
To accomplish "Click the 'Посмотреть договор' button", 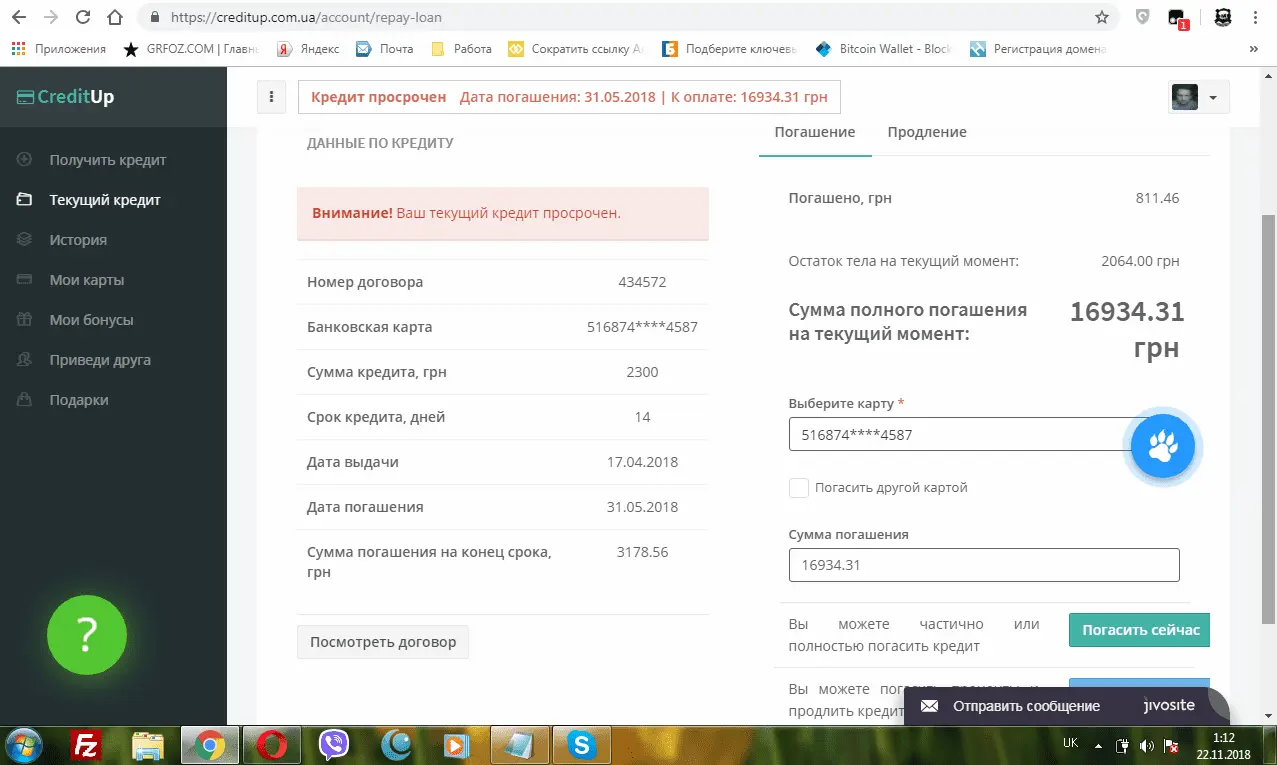I will 383,642.
